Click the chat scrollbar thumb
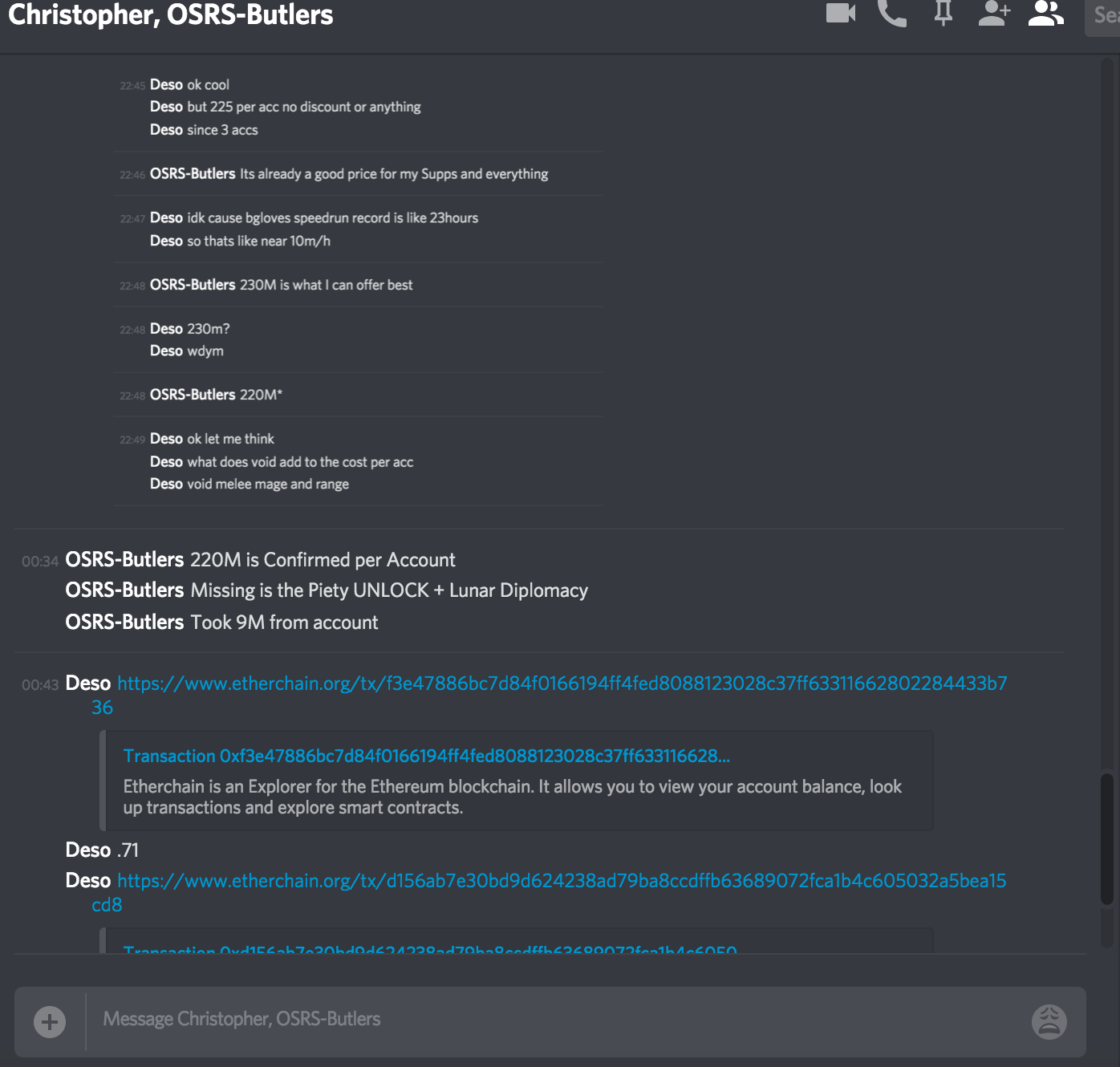This screenshot has width=1120, height=1067. click(1107, 838)
